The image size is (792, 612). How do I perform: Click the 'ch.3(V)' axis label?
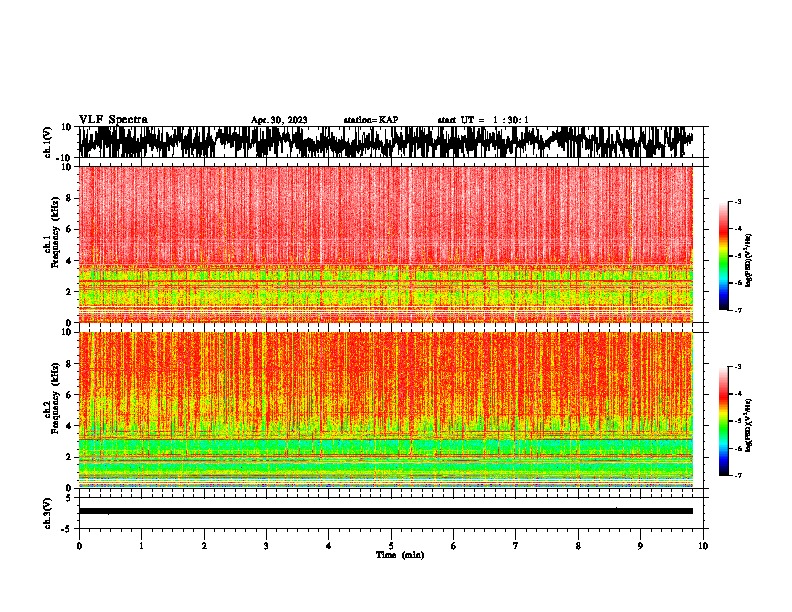pos(48,513)
